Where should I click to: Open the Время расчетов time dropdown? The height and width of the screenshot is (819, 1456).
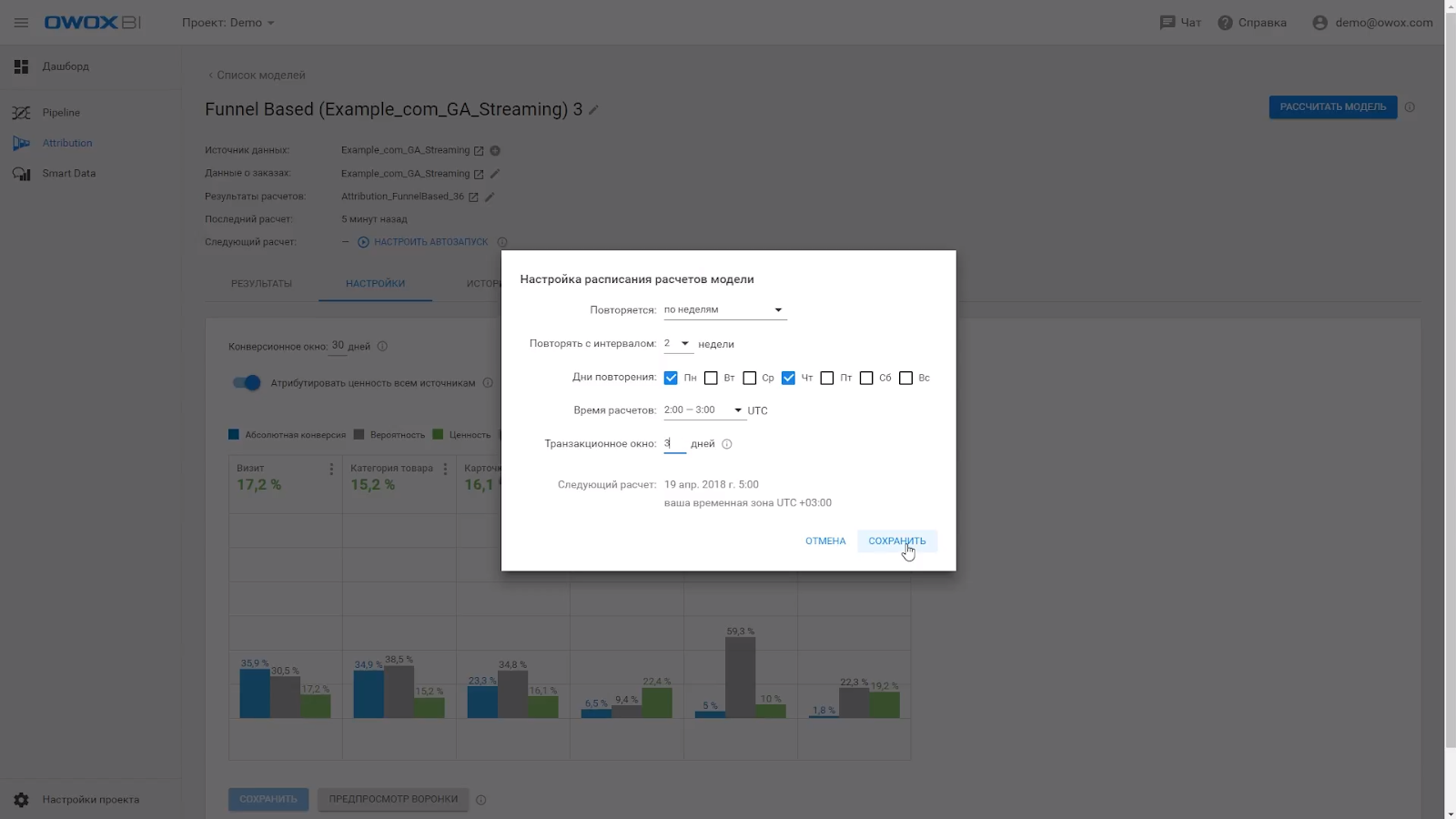[703, 410]
